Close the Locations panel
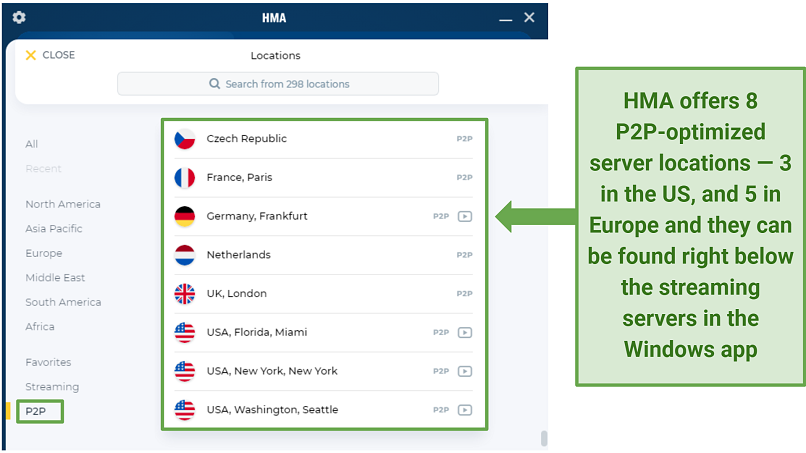The height and width of the screenshot is (453, 806). click(x=50, y=55)
